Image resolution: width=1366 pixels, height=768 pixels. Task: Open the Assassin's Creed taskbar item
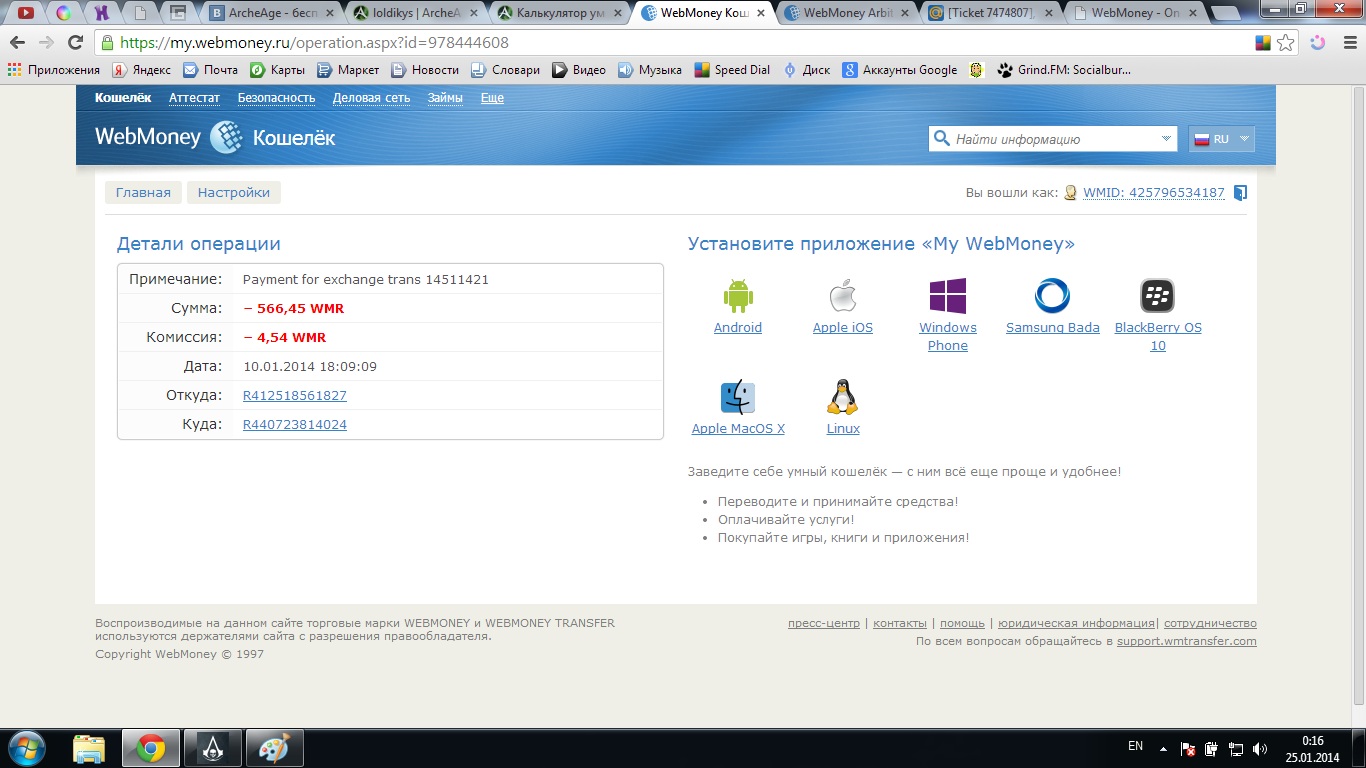212,747
